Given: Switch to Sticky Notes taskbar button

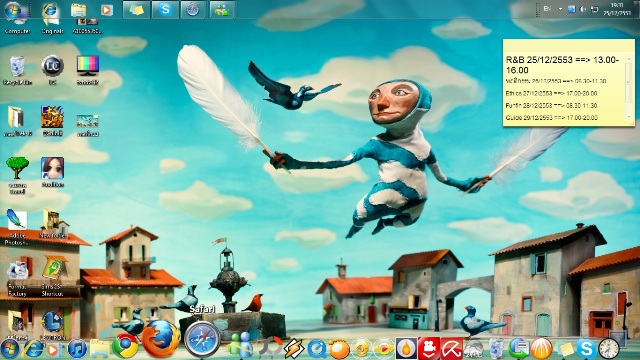Looking at the screenshot, I should 136,9.
